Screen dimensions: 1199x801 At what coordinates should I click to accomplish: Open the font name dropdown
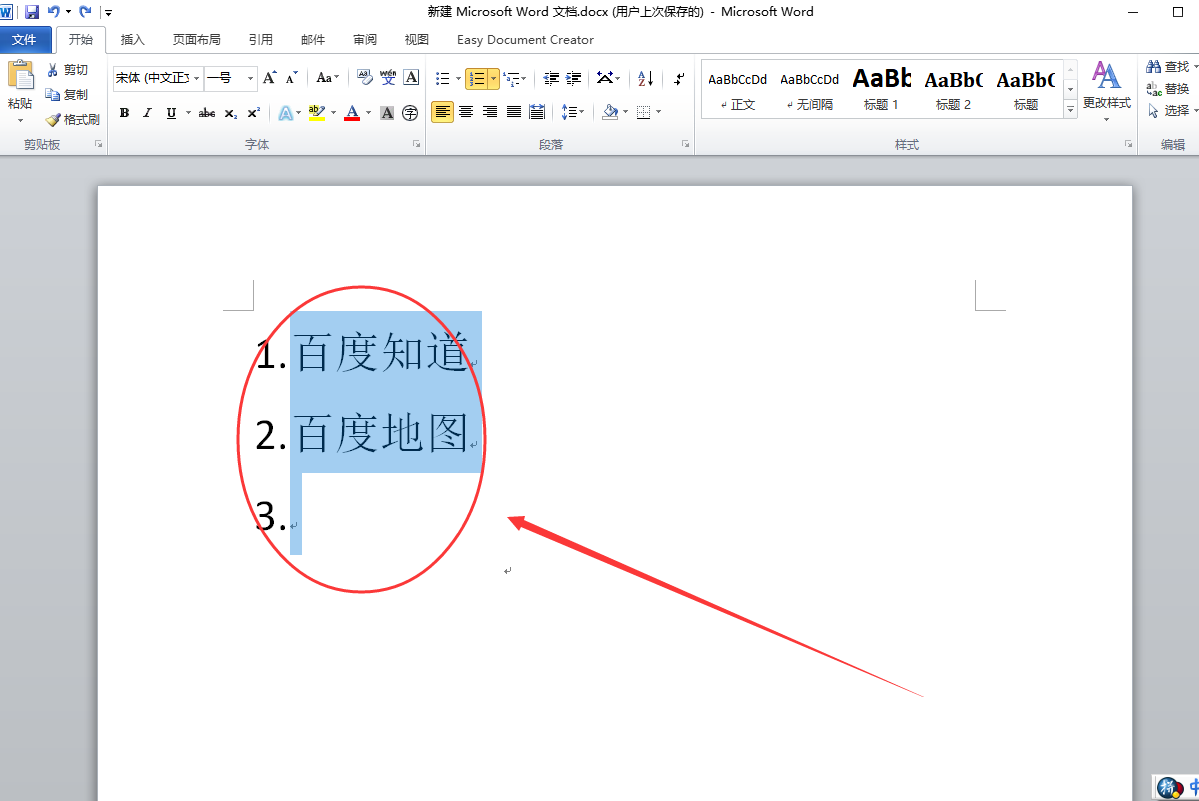click(196, 78)
